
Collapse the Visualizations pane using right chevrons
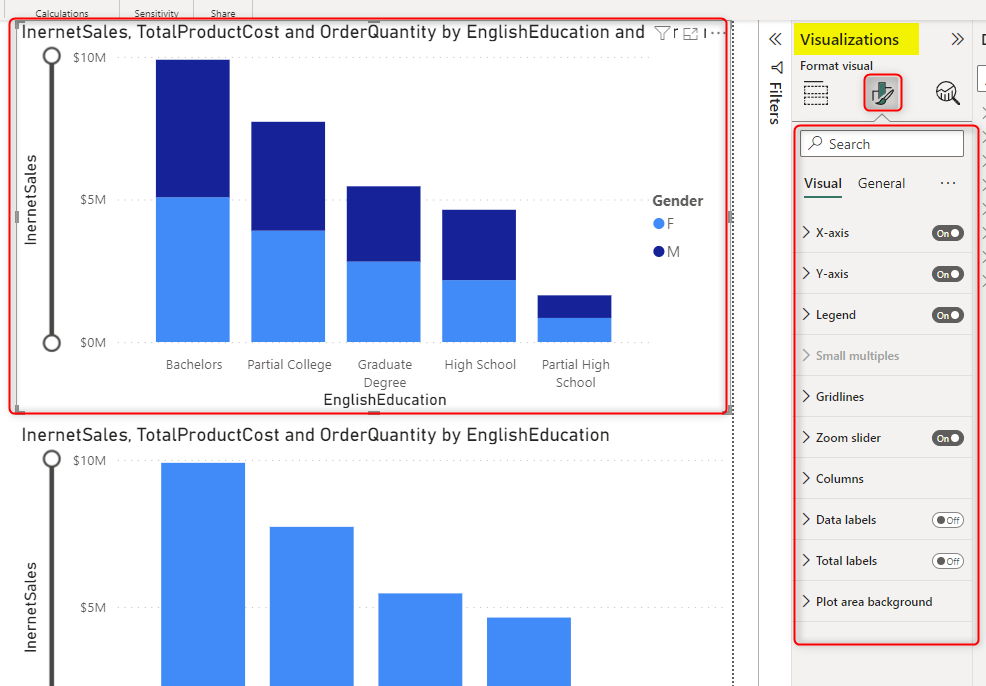point(957,40)
